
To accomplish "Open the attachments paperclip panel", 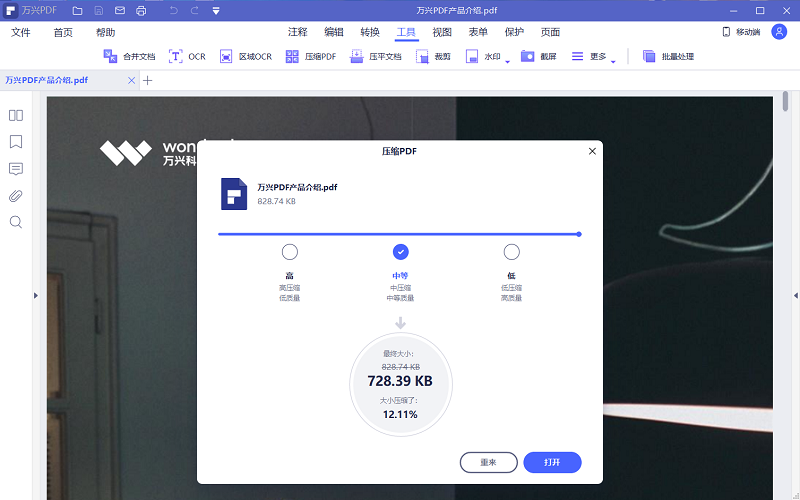I will click(x=16, y=195).
